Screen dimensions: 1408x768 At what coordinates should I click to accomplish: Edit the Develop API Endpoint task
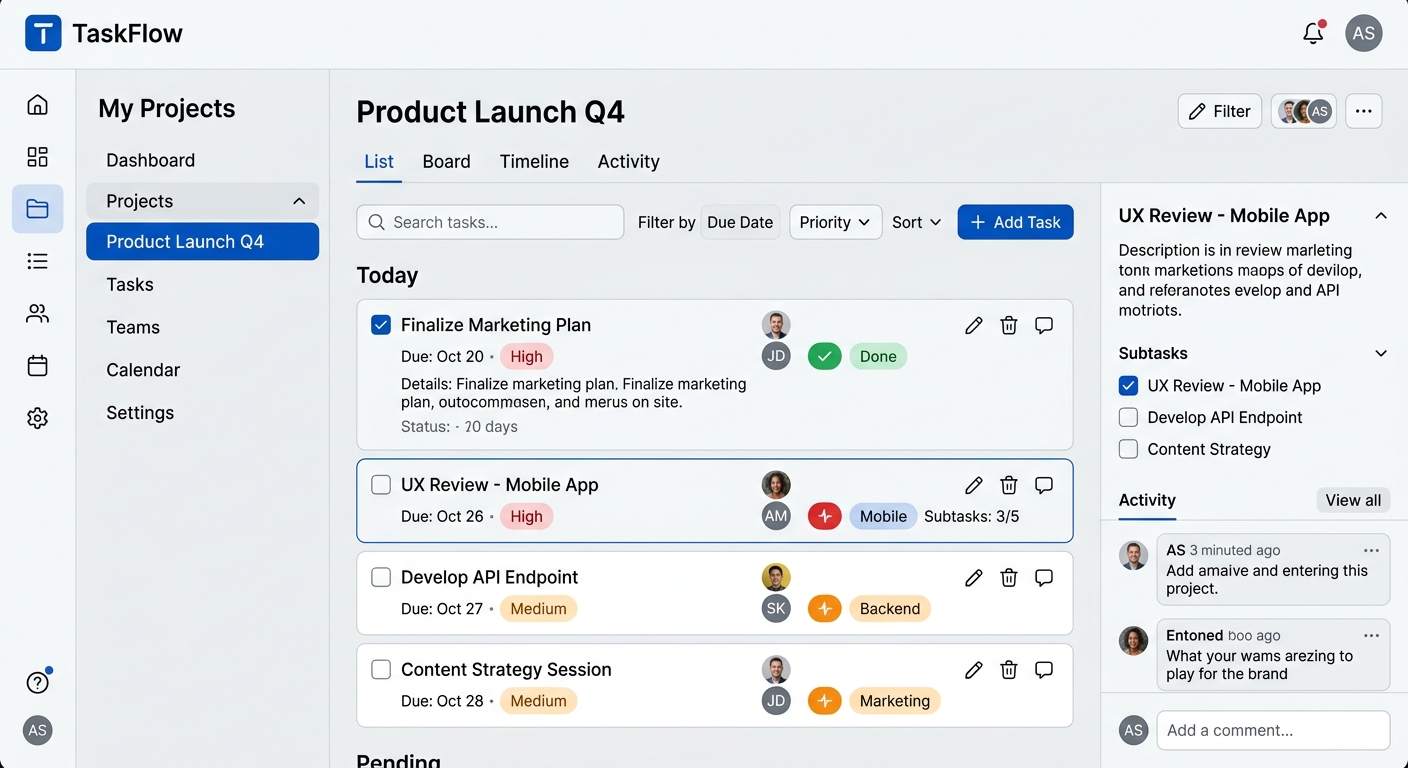tap(973, 577)
